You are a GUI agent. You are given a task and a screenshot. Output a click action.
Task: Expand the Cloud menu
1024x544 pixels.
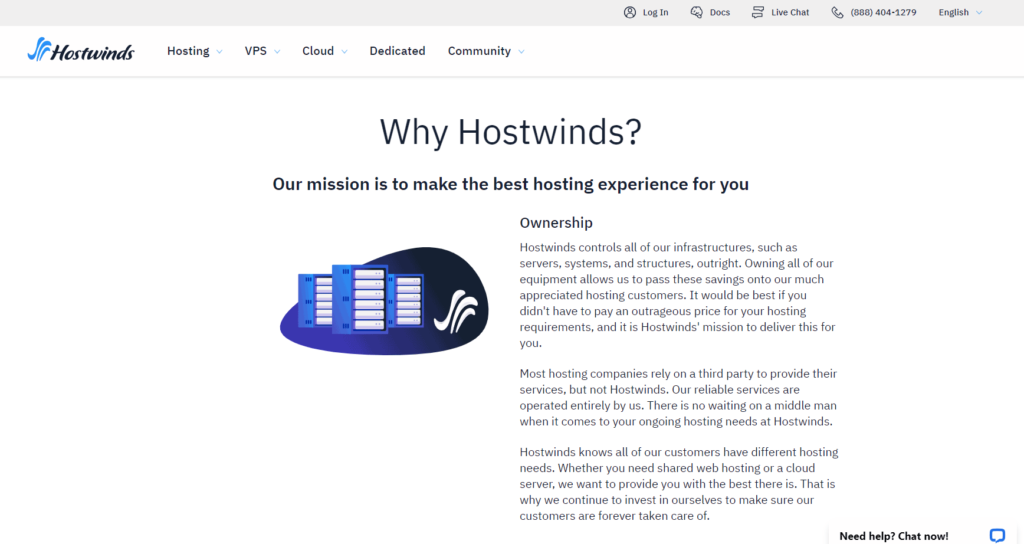click(325, 51)
